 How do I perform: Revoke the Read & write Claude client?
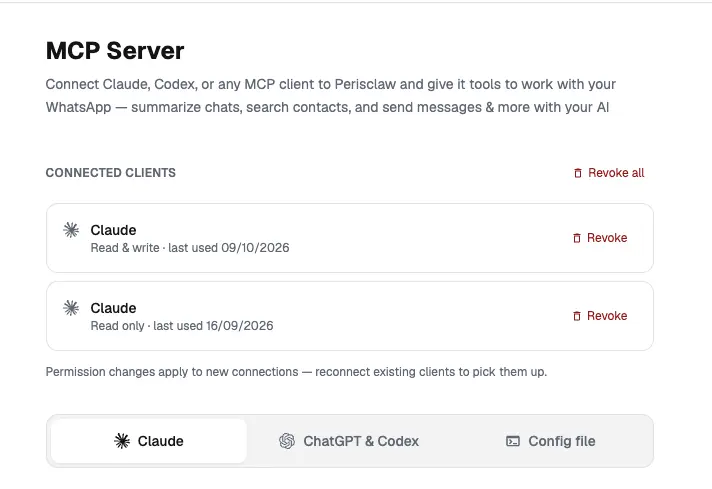pyautogui.click(x=600, y=238)
